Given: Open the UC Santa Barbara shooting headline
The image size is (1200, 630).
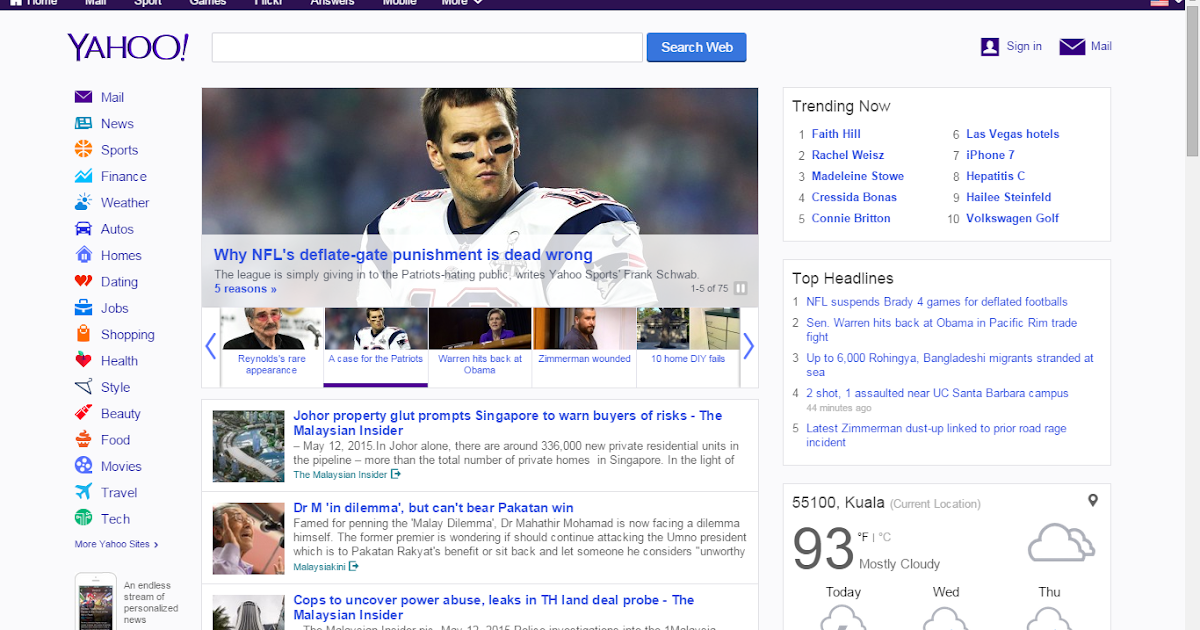Looking at the screenshot, I should click(937, 394).
